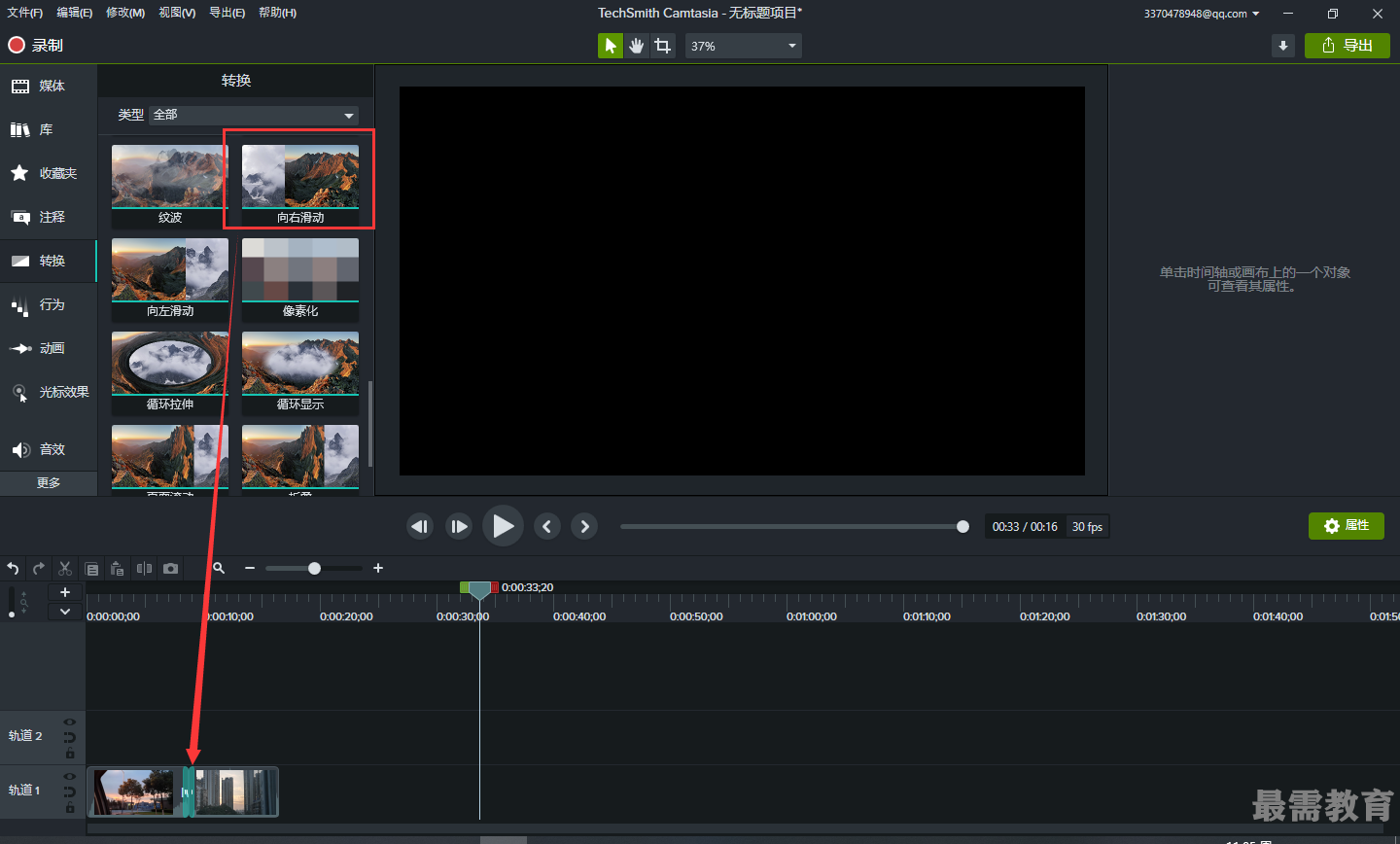1400x844 pixels.
Task: Toggle visibility eye of 轨道 2
Action: pos(70,722)
